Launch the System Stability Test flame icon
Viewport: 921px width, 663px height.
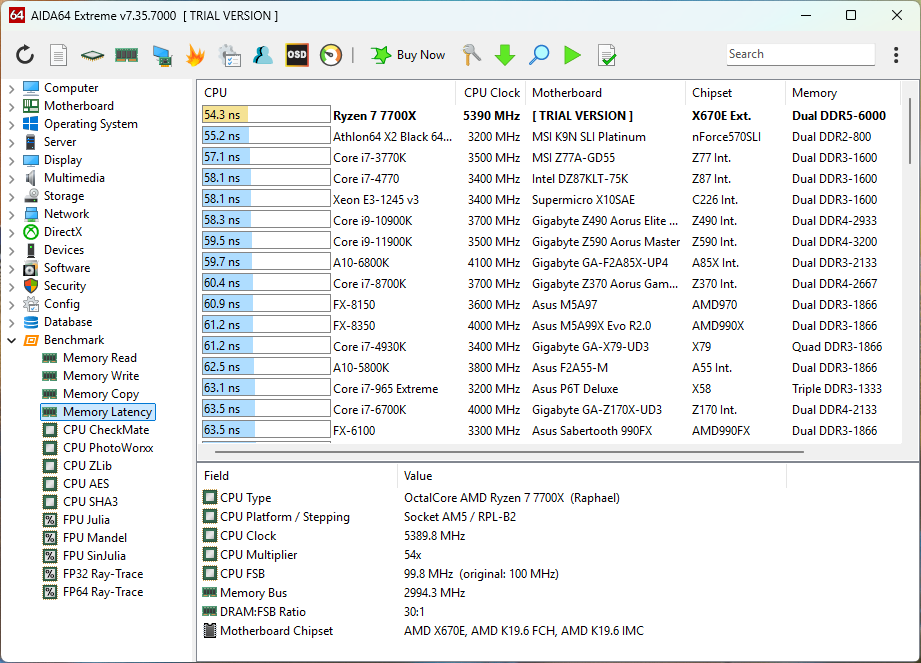pos(195,55)
